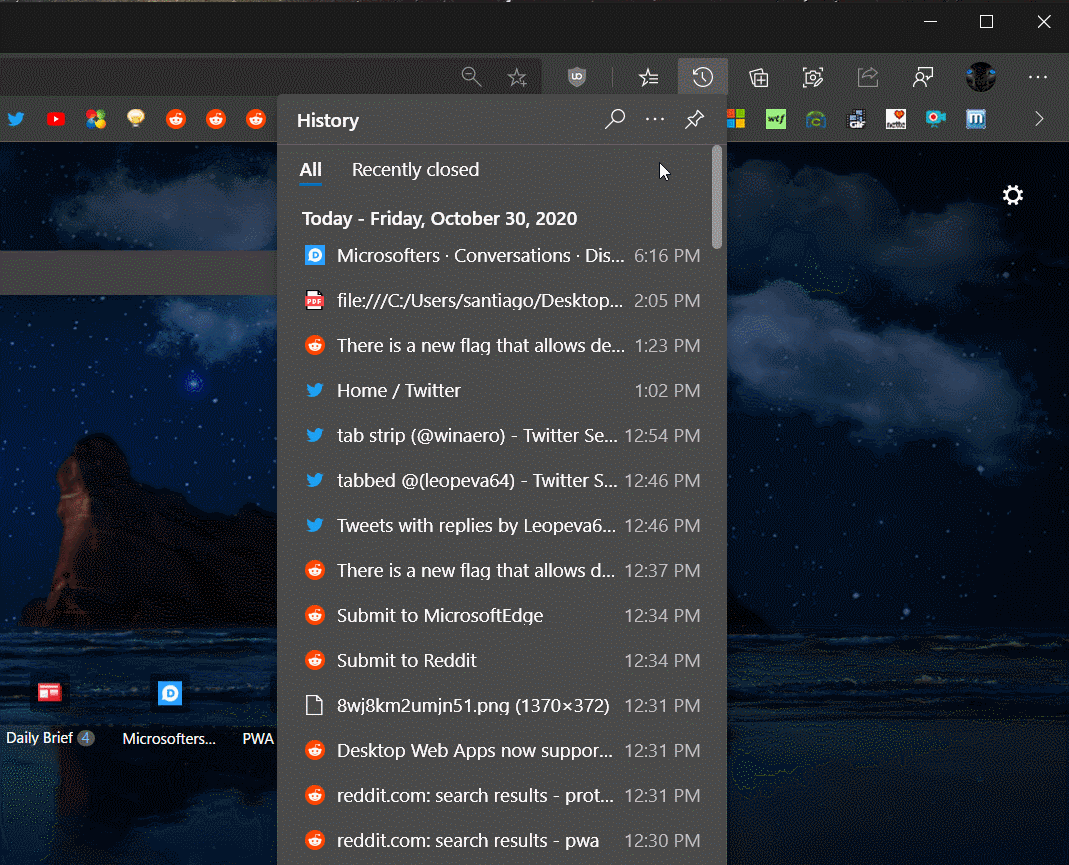Open reddit.com search results - pwa entry
This screenshot has height=865, width=1069.
pyautogui.click(x=502, y=840)
